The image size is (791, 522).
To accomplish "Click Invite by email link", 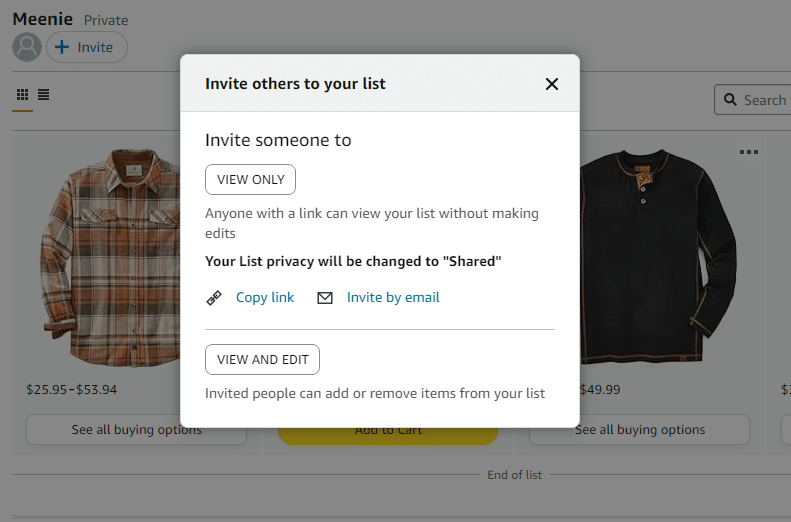I will [393, 298].
